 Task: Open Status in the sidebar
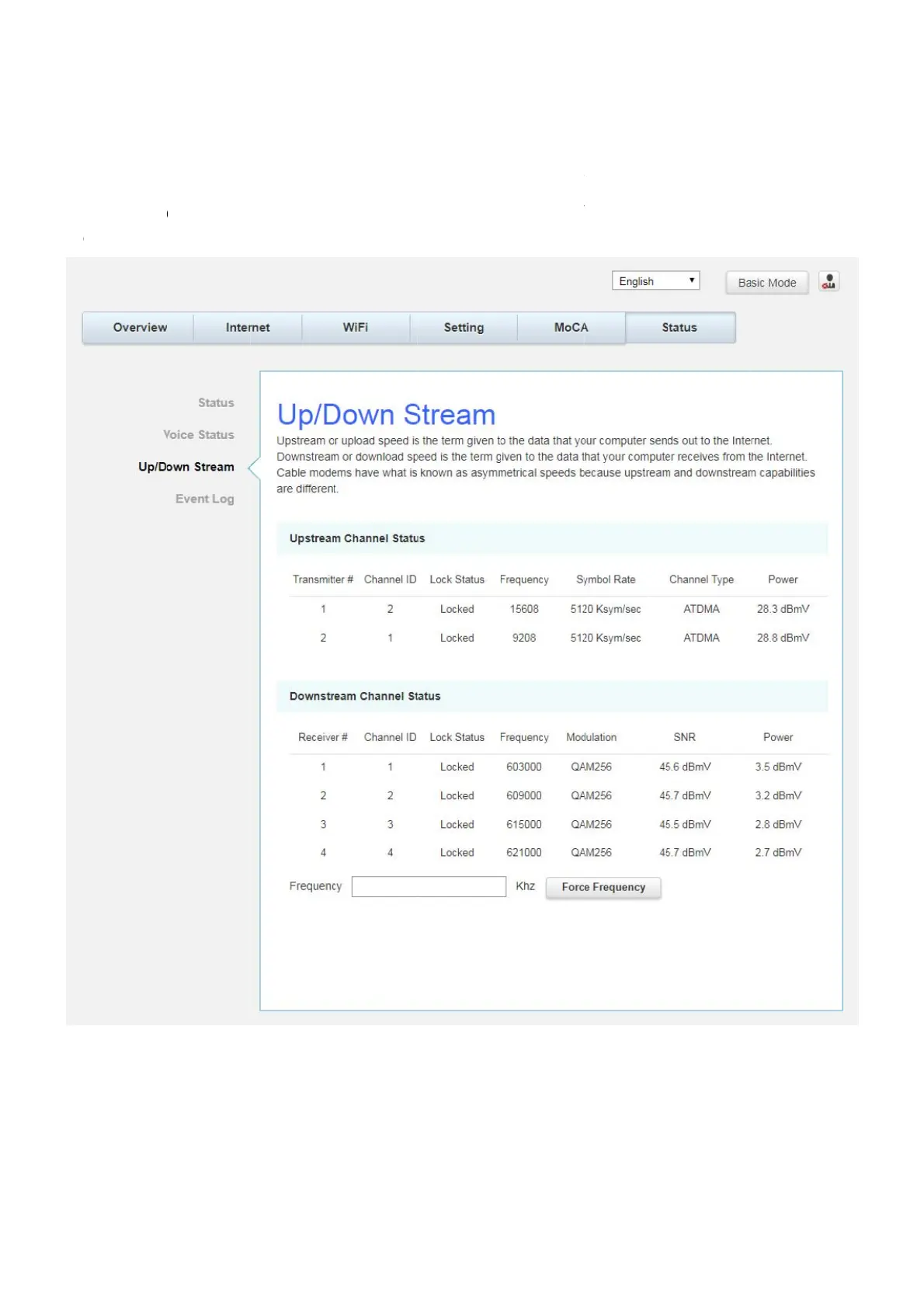click(216, 402)
